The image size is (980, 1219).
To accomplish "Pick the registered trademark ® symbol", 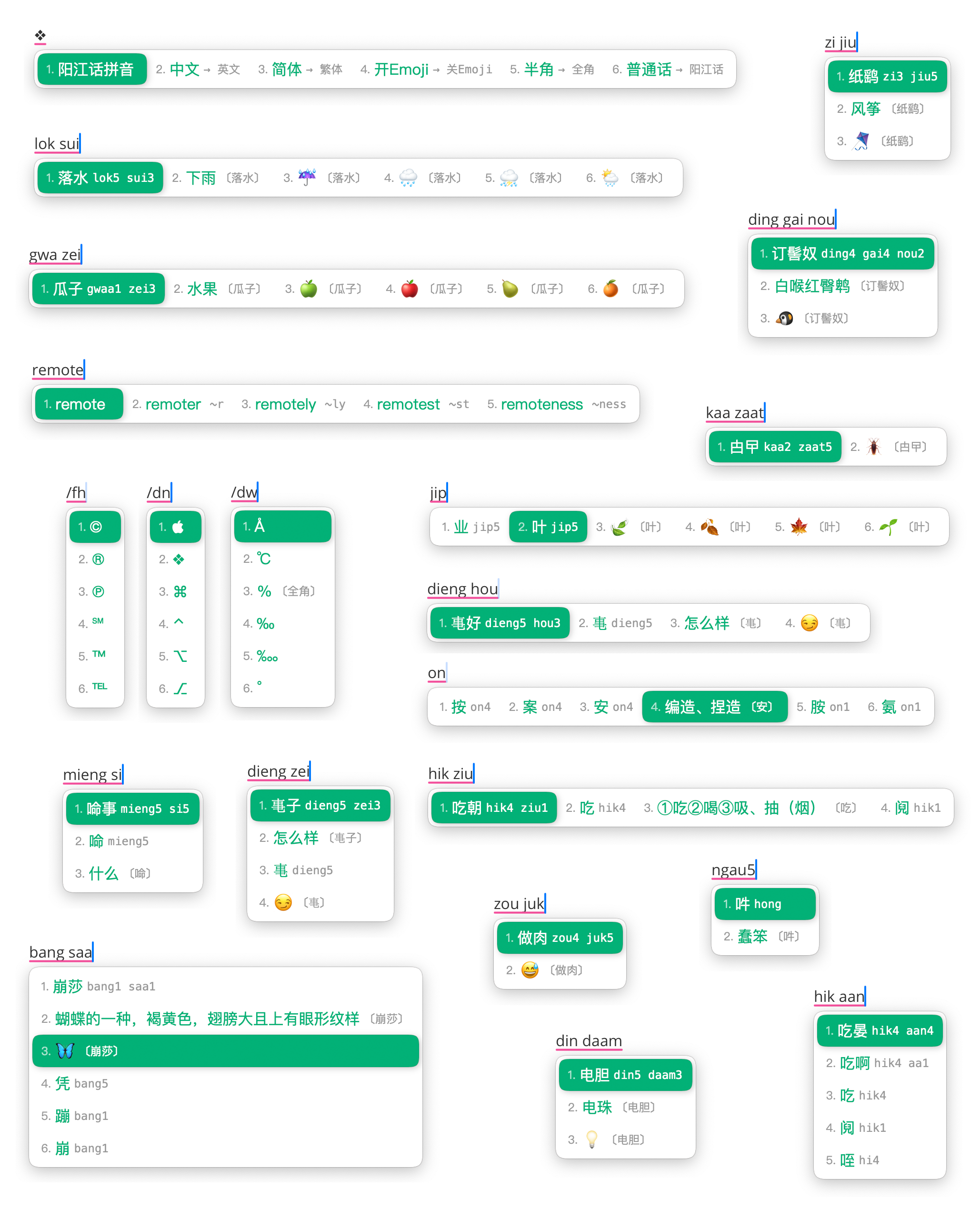I will coord(98,559).
